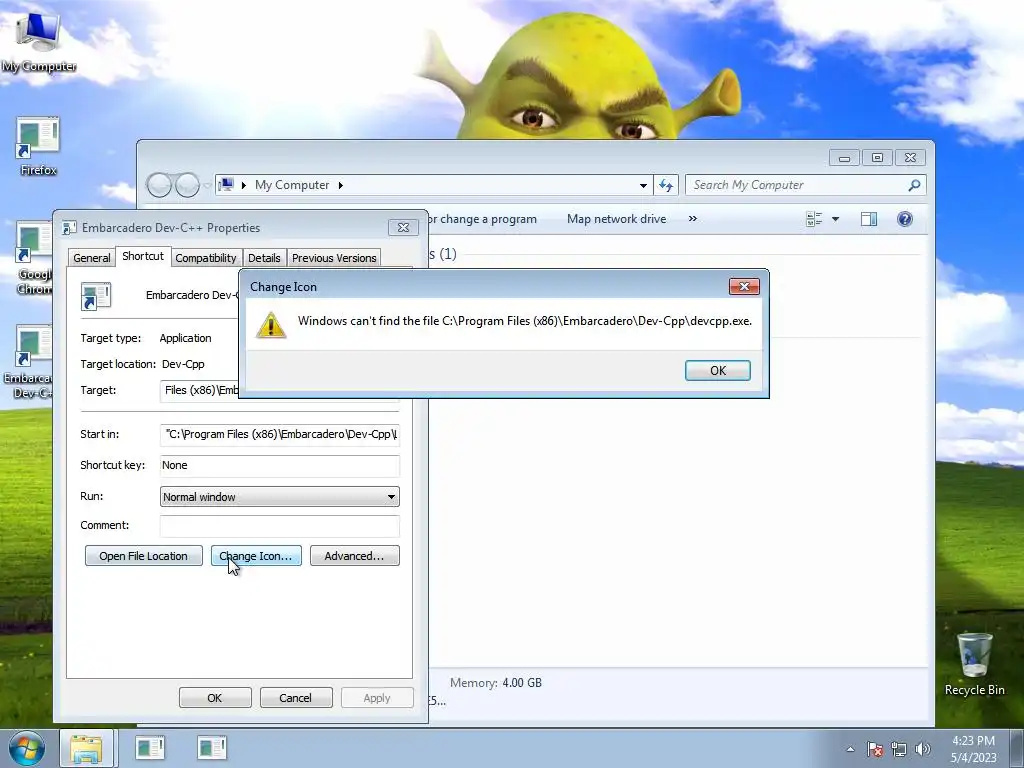The height and width of the screenshot is (768, 1024).
Task: Open the view options dropdown arrow
Action: click(835, 219)
